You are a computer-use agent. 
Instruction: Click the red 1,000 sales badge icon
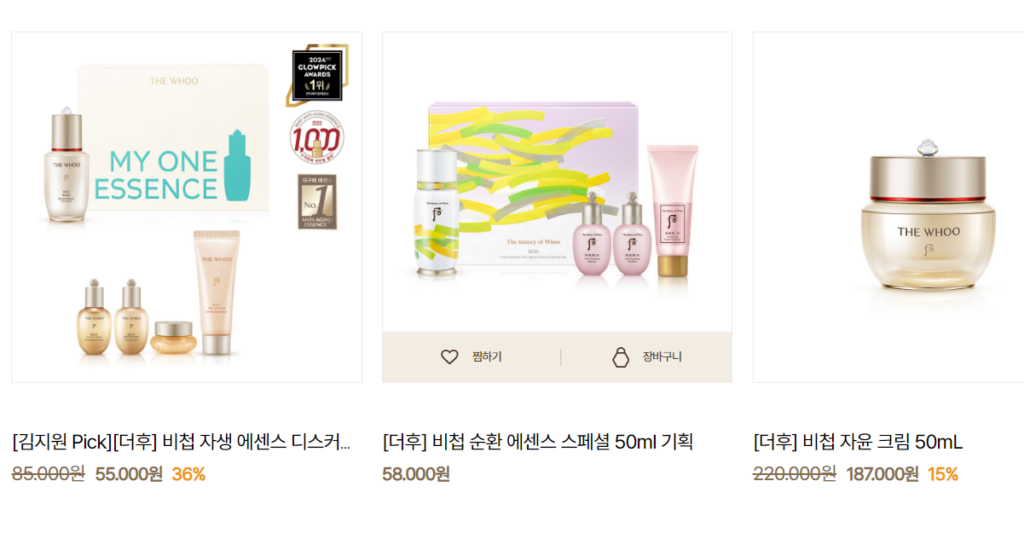(x=317, y=139)
